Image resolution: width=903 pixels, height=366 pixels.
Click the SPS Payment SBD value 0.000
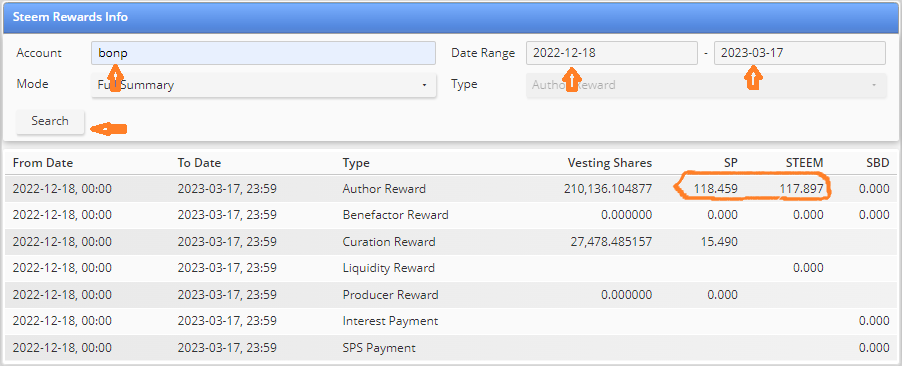874,348
